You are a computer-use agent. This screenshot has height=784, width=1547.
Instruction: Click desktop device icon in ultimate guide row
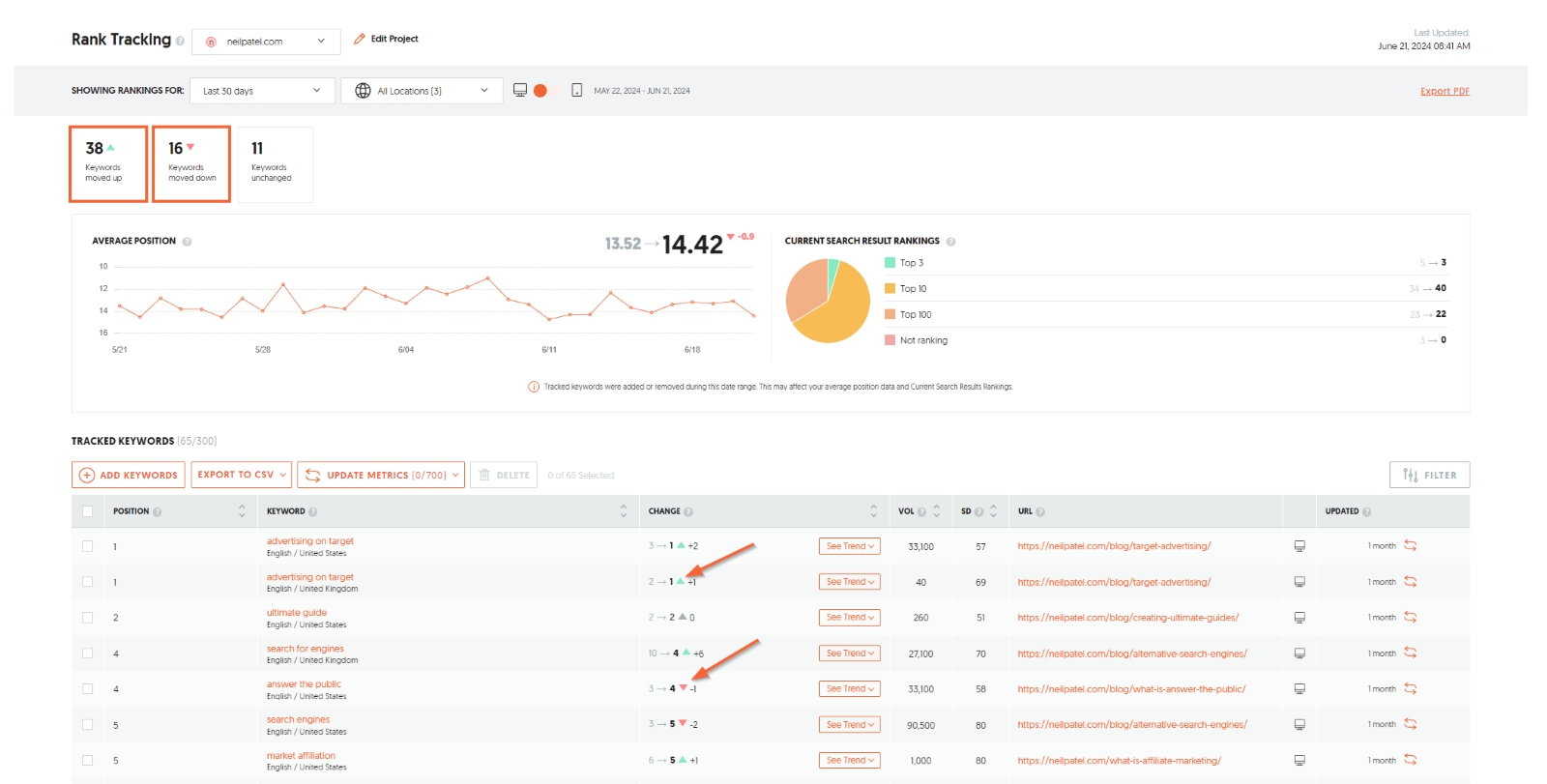[x=1299, y=618]
